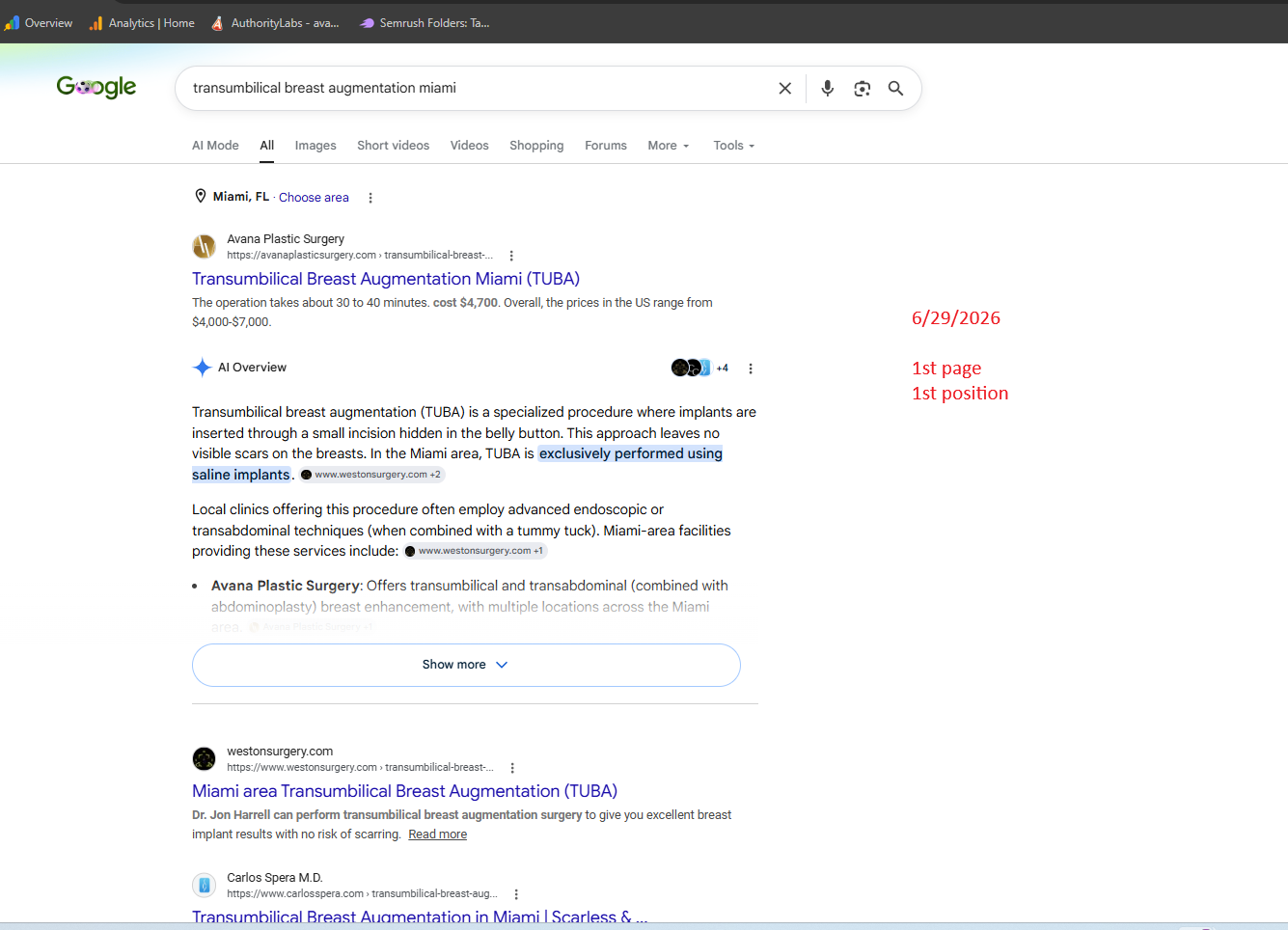The image size is (1288, 930).
Task: Open Semrush Folders bookmark
Action: [425, 23]
